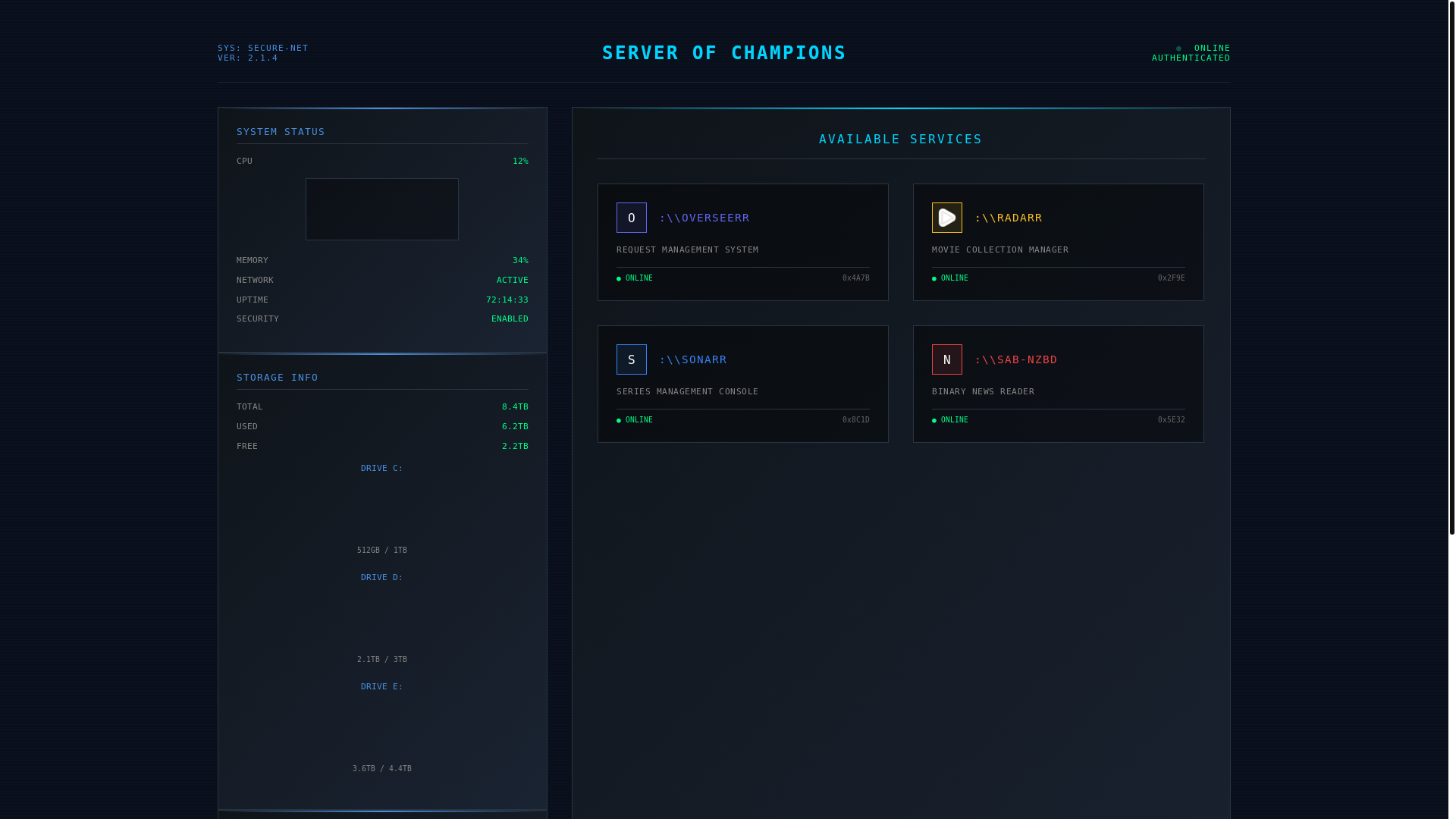Click the Server of Champions title
Image resolution: width=1456 pixels, height=819 pixels.
tap(724, 52)
